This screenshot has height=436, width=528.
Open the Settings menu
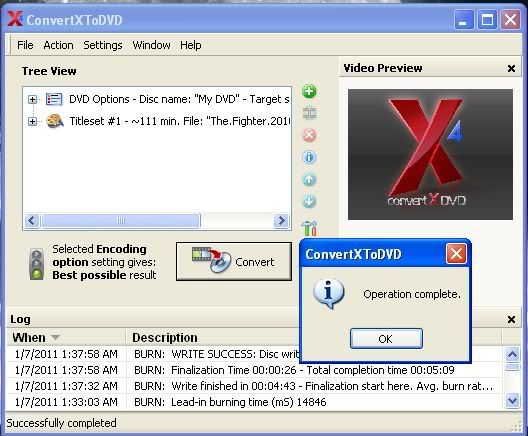103,45
